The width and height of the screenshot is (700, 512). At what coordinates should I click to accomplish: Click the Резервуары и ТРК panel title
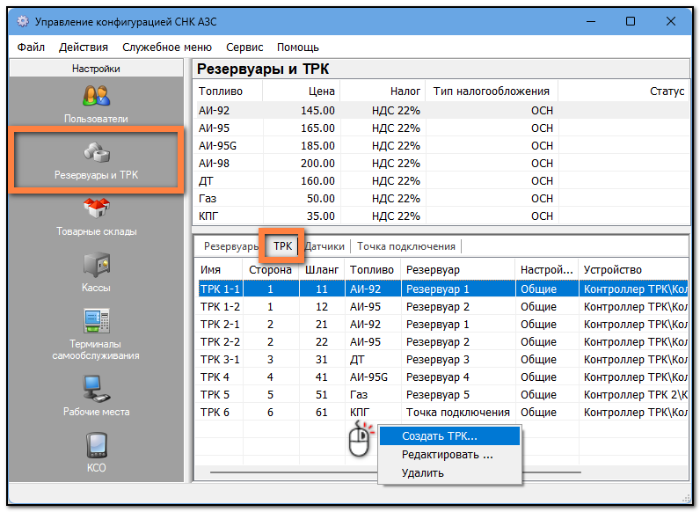[x=263, y=69]
